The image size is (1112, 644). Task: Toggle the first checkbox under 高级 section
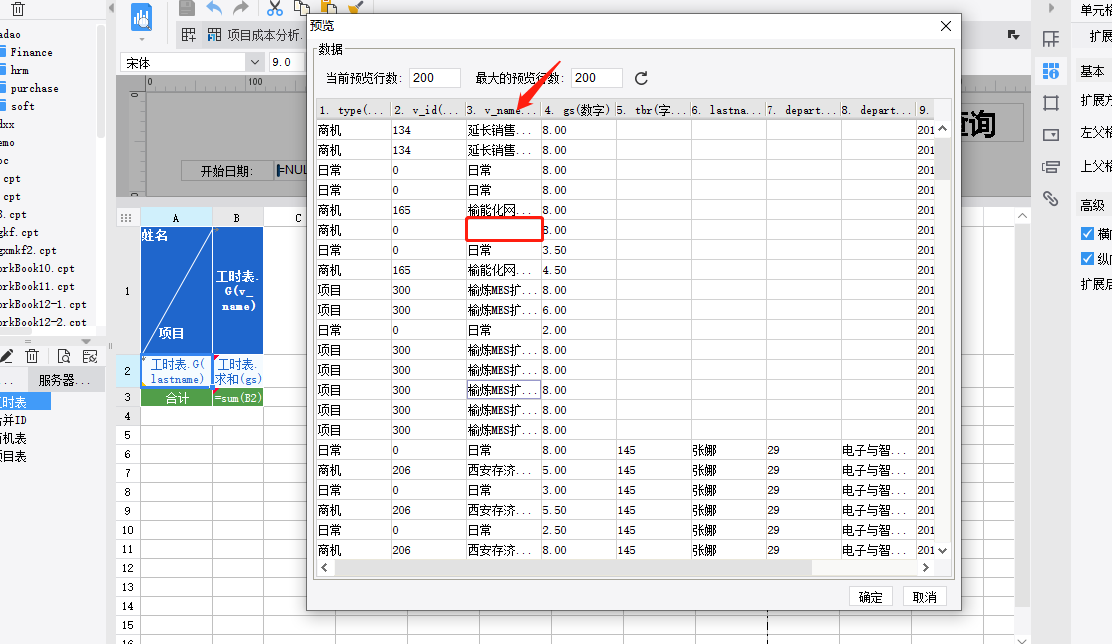tap(1088, 233)
